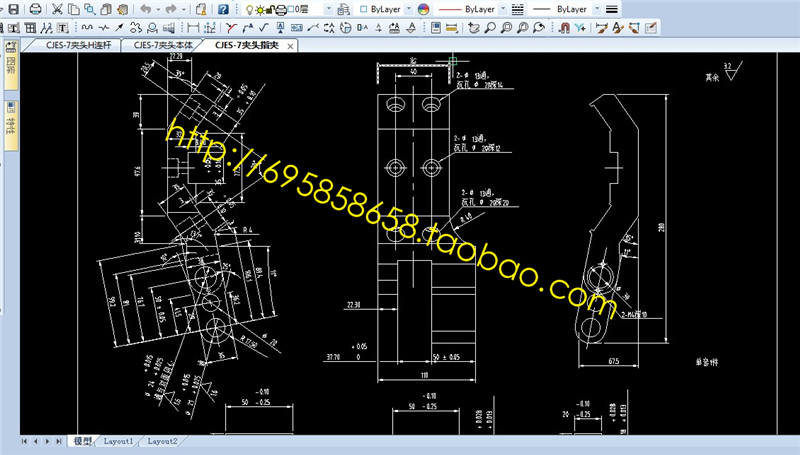Open the lineweight ByLayer dropdown arrow
800x455 pixels.
[597, 9]
